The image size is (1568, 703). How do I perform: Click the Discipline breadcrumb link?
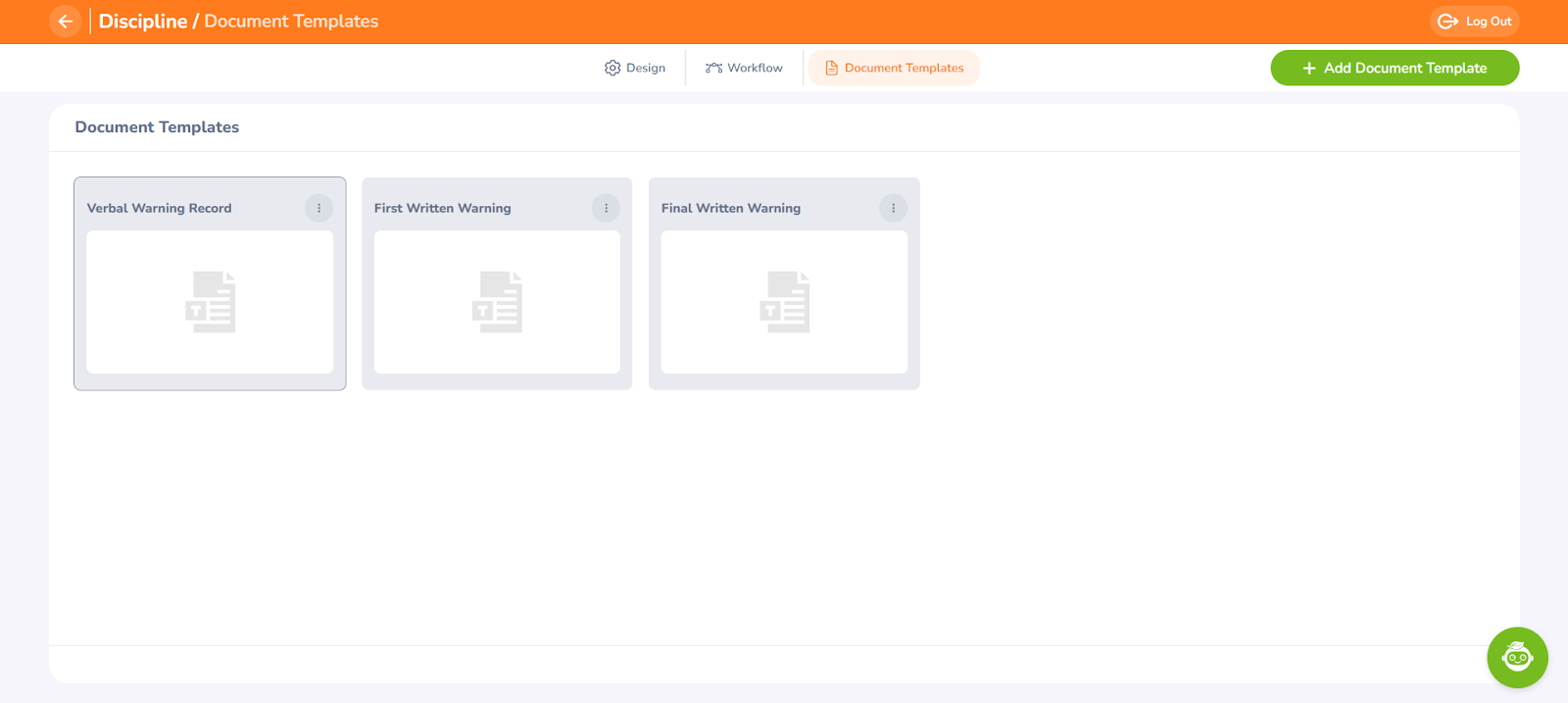point(143,22)
